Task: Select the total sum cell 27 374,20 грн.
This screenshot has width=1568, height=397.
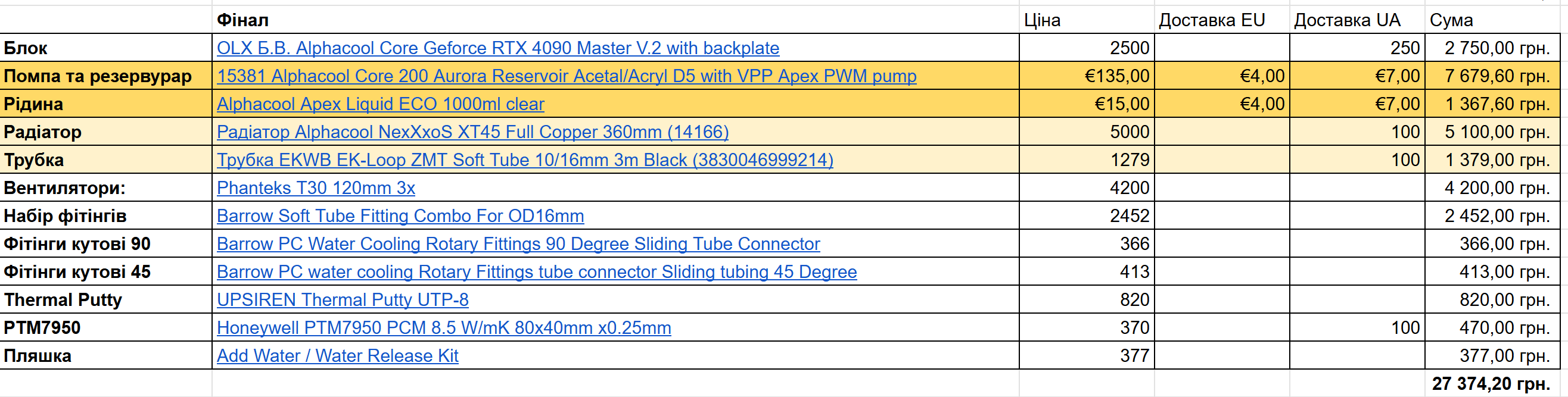Action: 1492,384
